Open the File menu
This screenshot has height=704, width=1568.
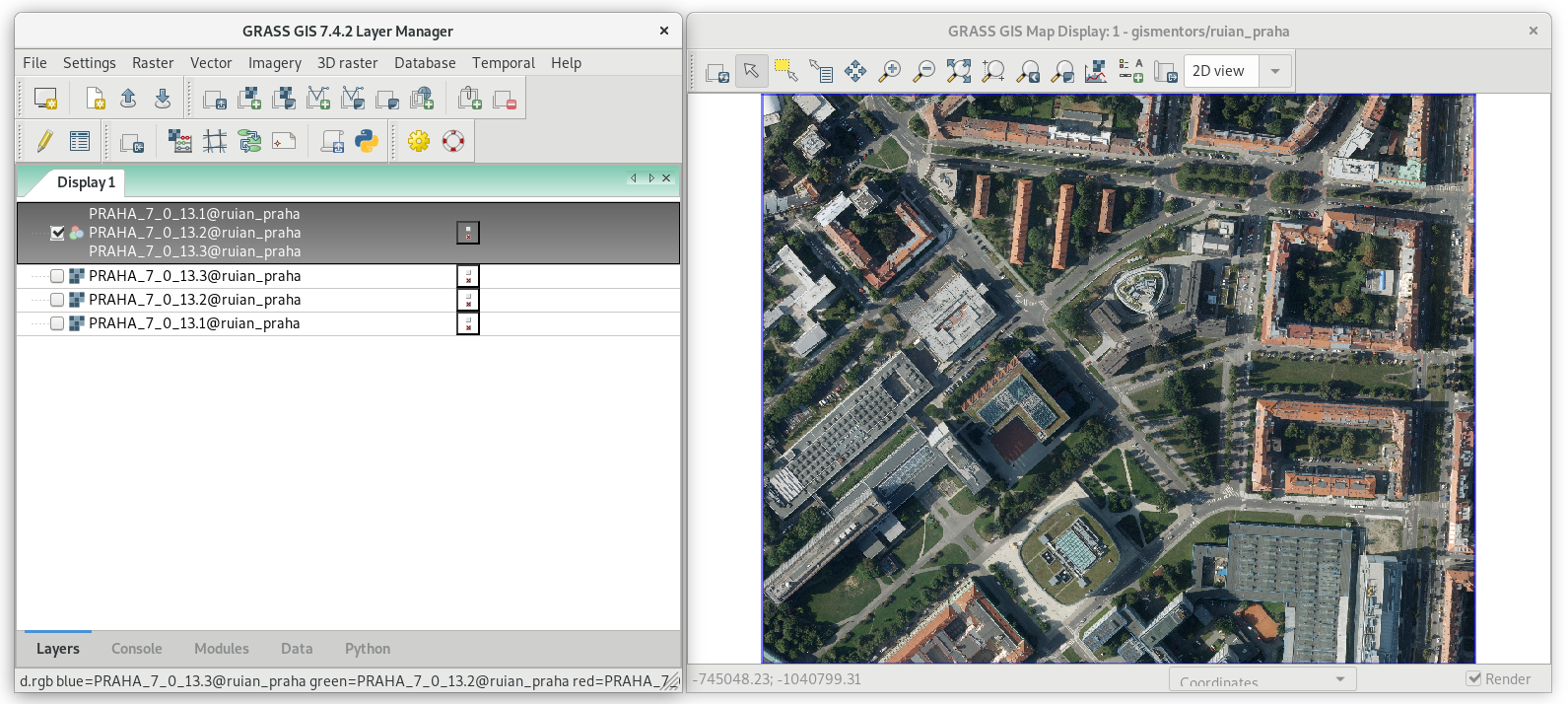tap(34, 62)
